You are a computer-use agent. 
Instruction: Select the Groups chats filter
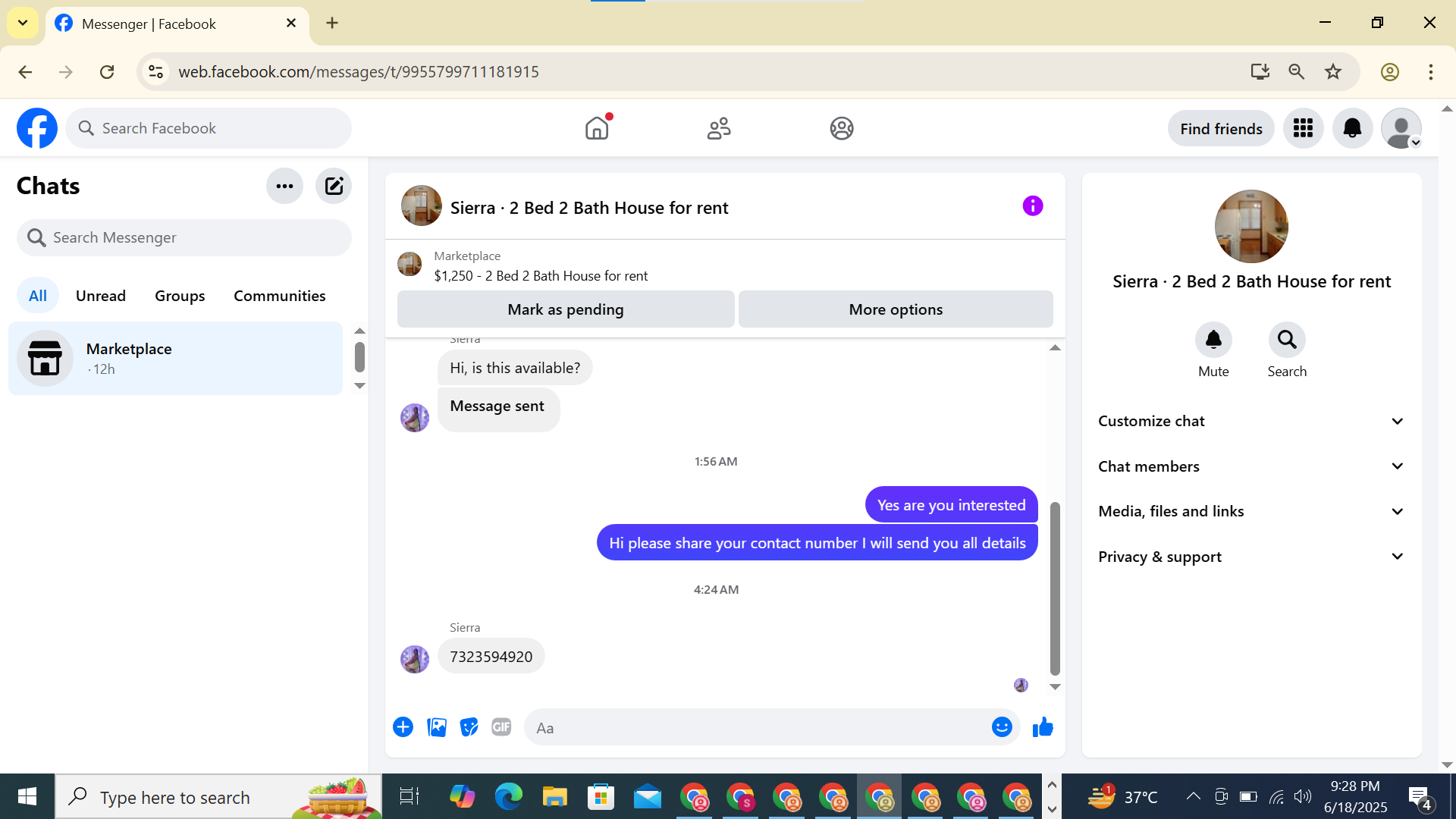click(180, 296)
